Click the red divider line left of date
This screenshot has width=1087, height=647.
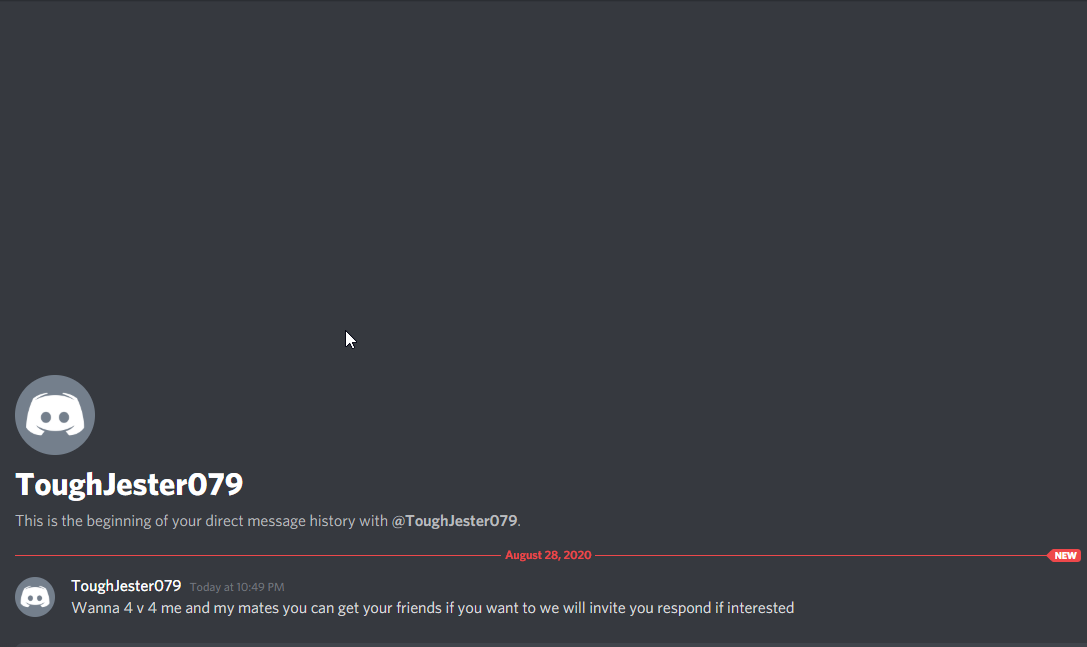tap(258, 555)
